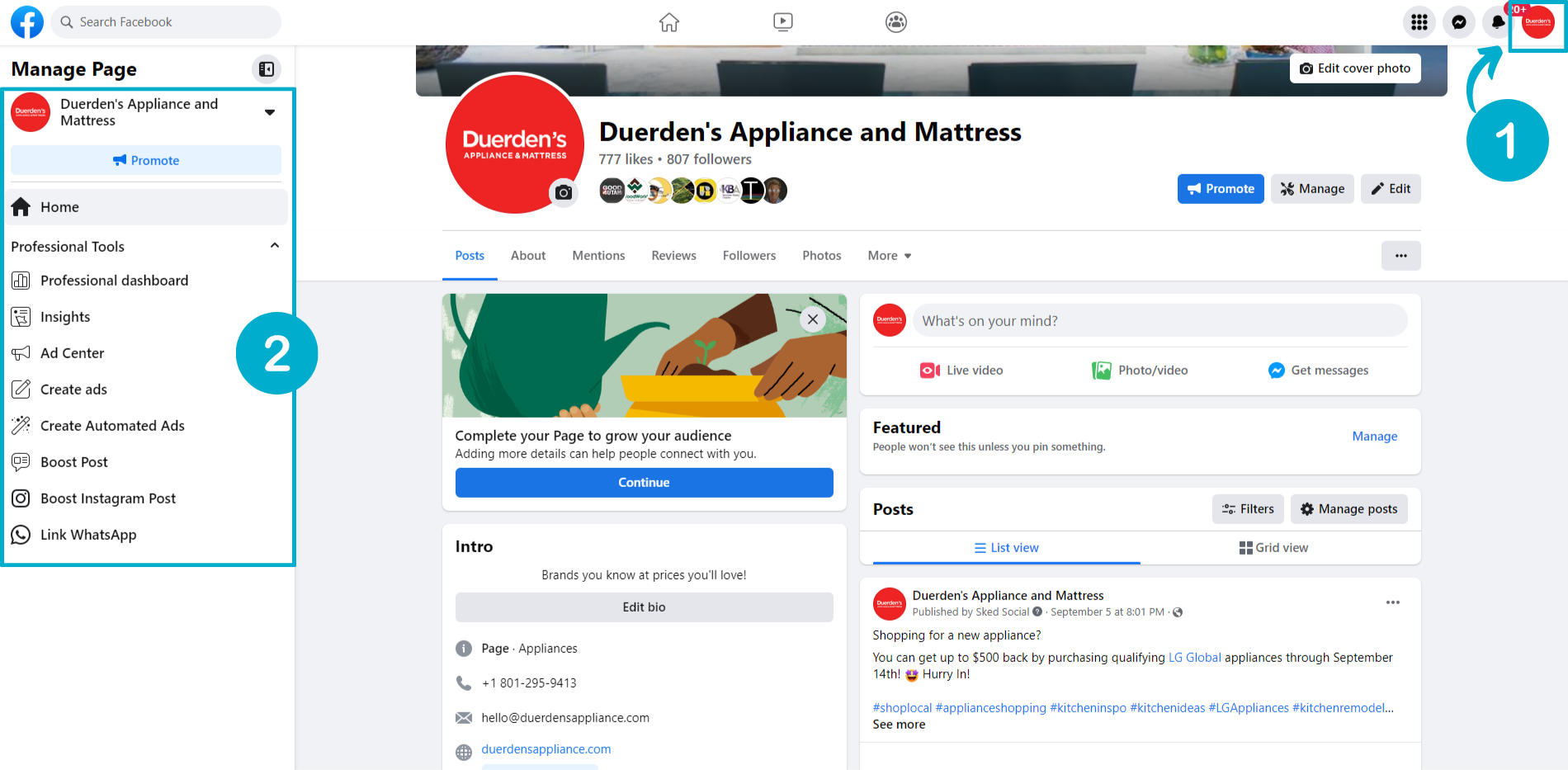Viewport: 1568px width, 770px height.
Task: Click the camera icon on profile picture
Action: click(x=564, y=192)
